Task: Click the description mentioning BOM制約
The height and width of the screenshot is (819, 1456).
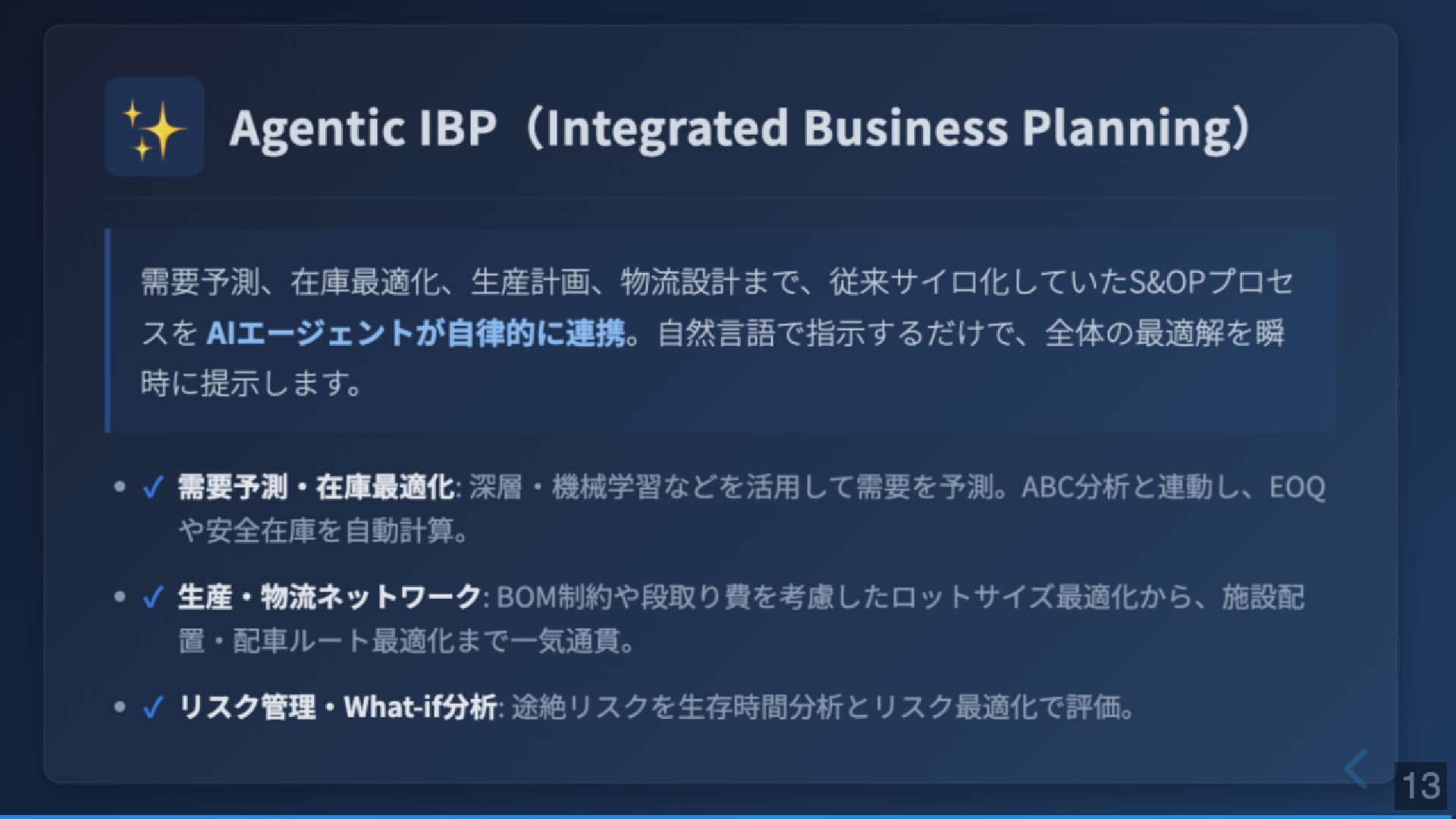Action: click(x=741, y=620)
